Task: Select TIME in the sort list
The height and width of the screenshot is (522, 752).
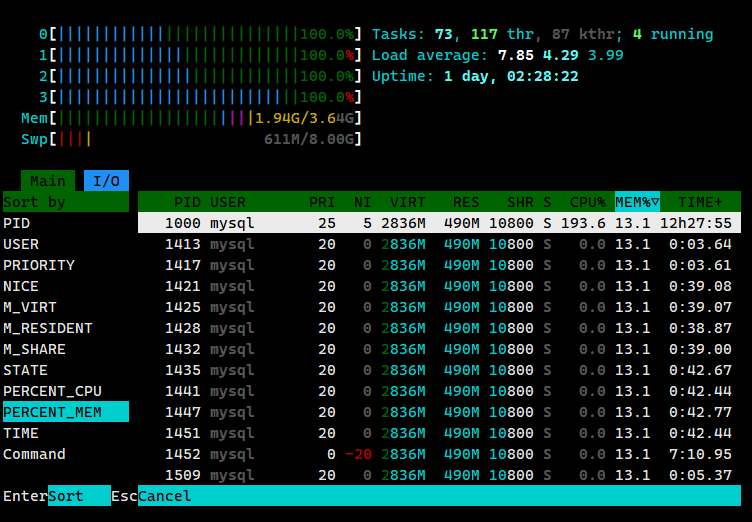Action: (22, 433)
